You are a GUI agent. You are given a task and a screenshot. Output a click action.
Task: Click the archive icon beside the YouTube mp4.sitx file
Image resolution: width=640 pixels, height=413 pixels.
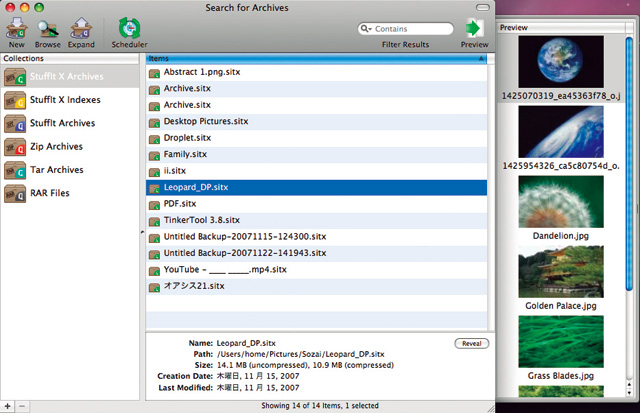click(154, 271)
